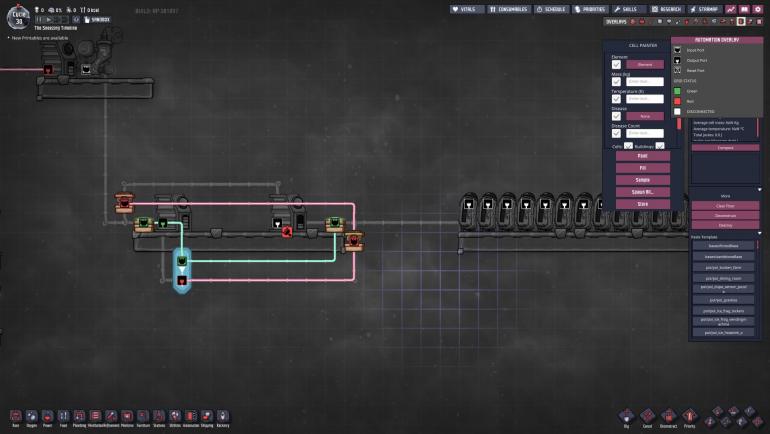Open the Research menu
The width and height of the screenshot is (770, 434).
click(x=670, y=9)
